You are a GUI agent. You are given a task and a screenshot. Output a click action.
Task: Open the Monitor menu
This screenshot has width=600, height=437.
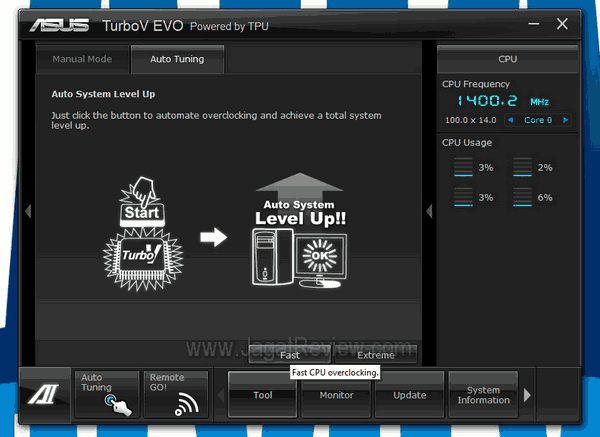click(336, 395)
